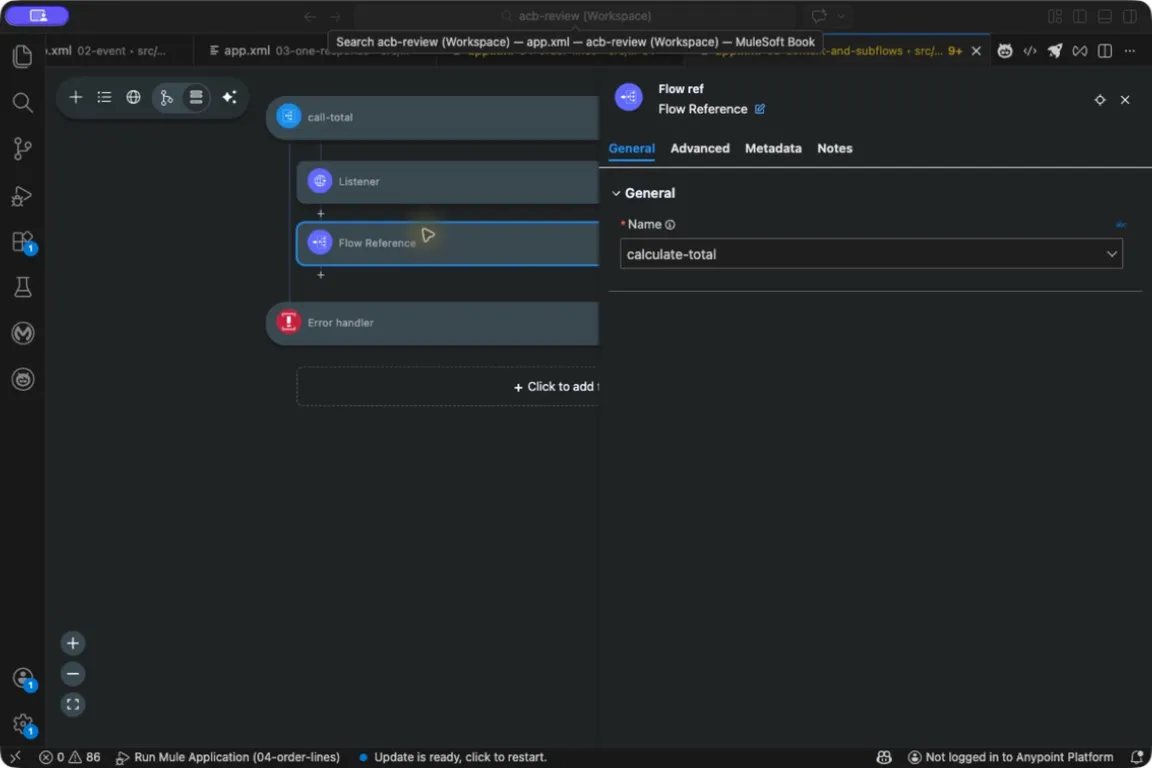This screenshot has width=1152, height=768.
Task: Navigate back with the arrow
Action: click(x=309, y=16)
